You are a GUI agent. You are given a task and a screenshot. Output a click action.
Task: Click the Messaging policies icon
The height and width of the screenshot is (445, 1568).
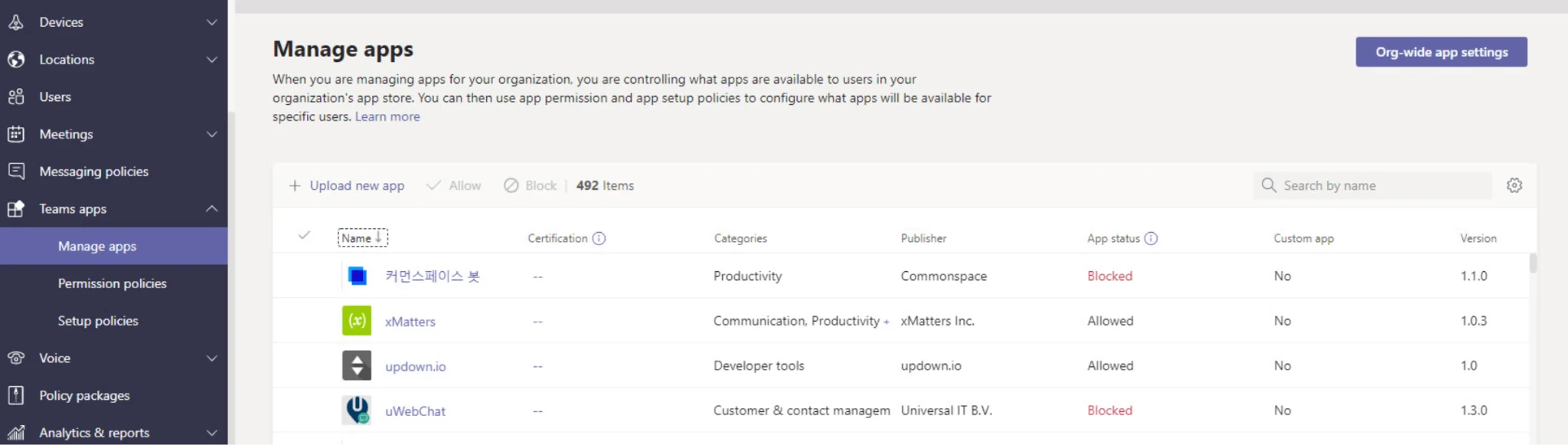(16, 172)
